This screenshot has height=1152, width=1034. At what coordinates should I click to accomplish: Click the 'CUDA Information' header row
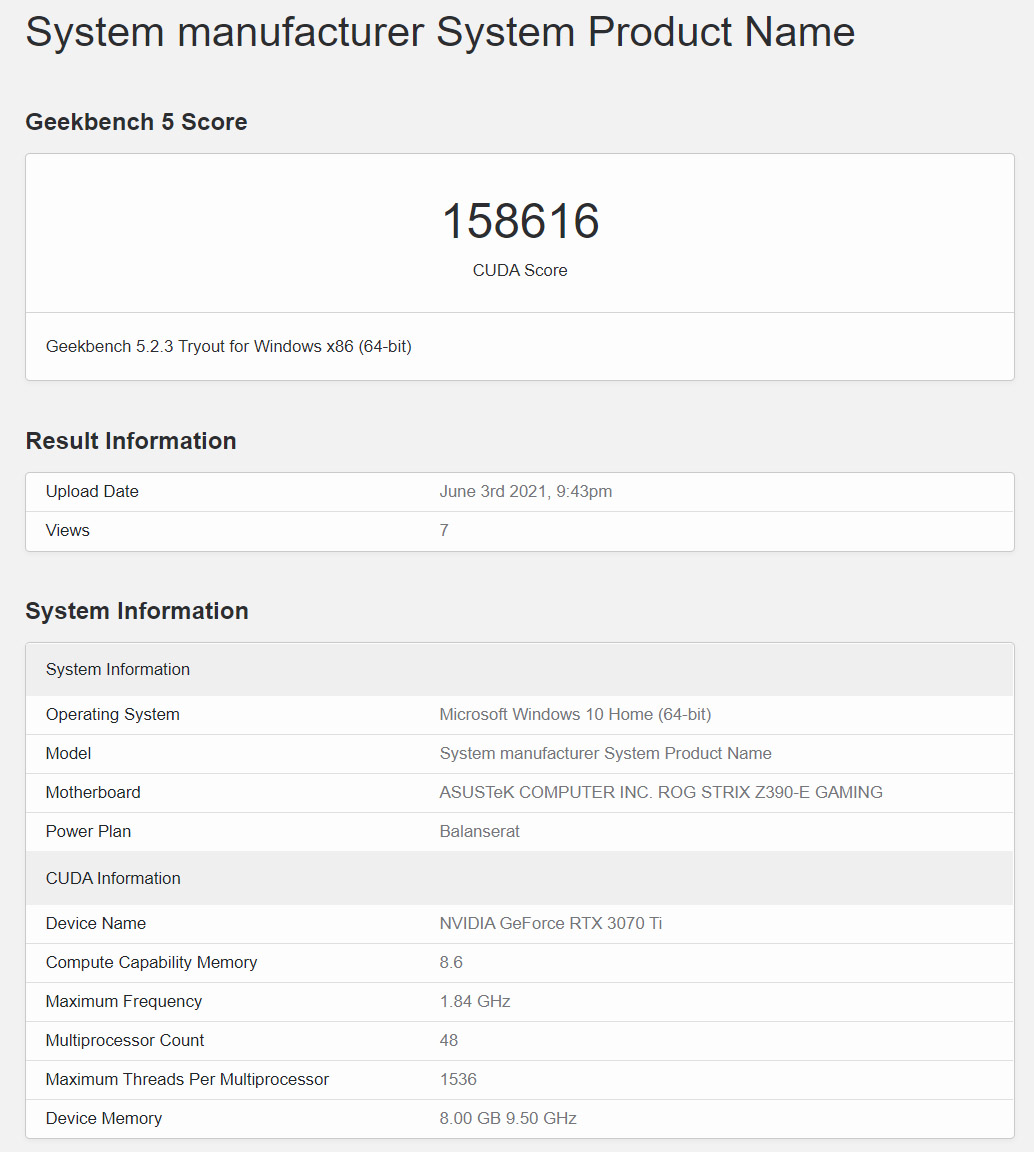520,878
